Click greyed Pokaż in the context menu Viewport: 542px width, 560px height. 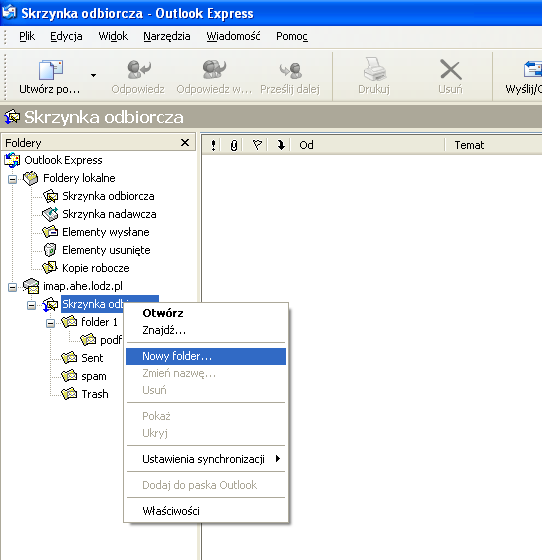[x=206, y=416]
